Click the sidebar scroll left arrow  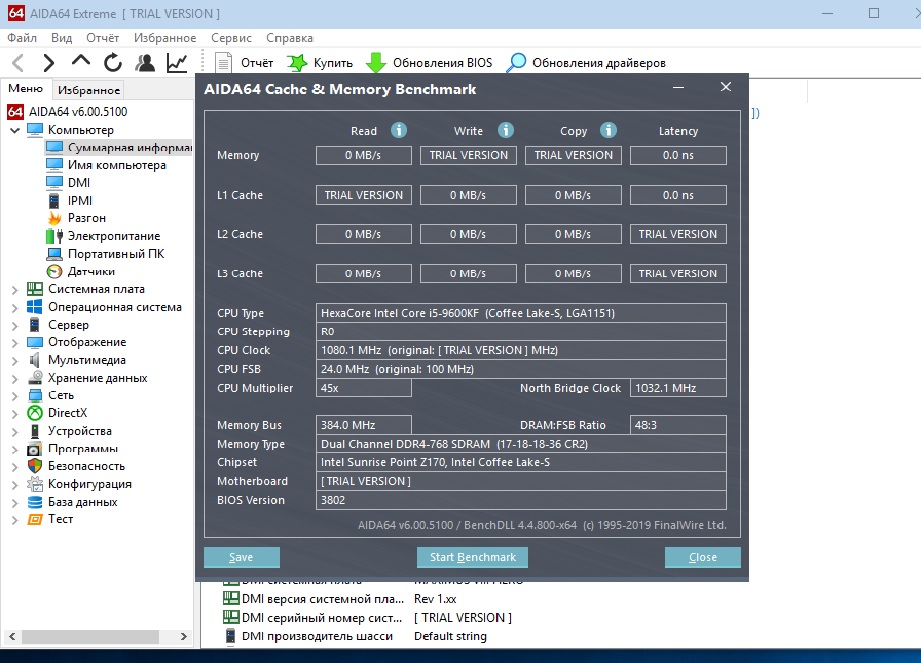[x=12, y=637]
